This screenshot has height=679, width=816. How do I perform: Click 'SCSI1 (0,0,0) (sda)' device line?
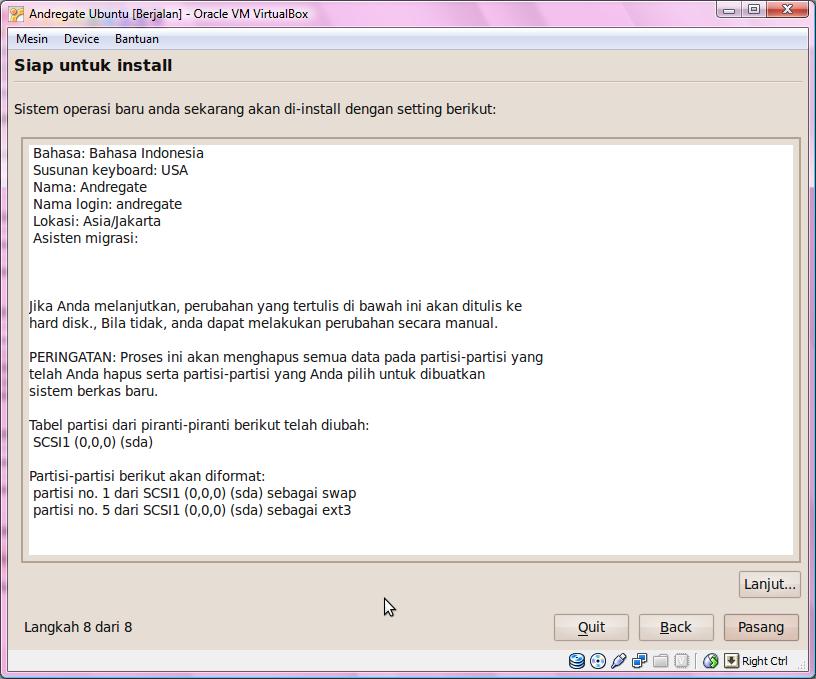[93, 442]
